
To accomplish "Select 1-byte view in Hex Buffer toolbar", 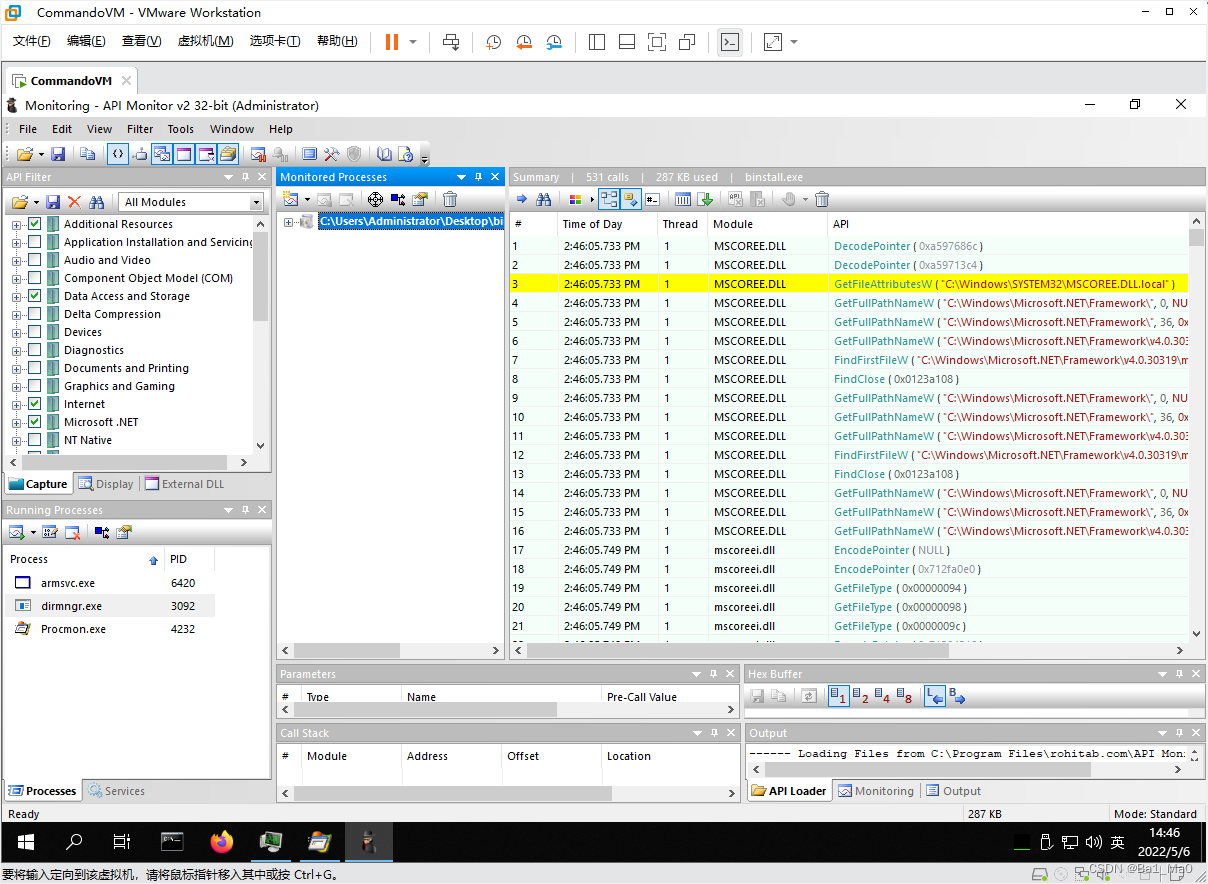I will point(838,696).
